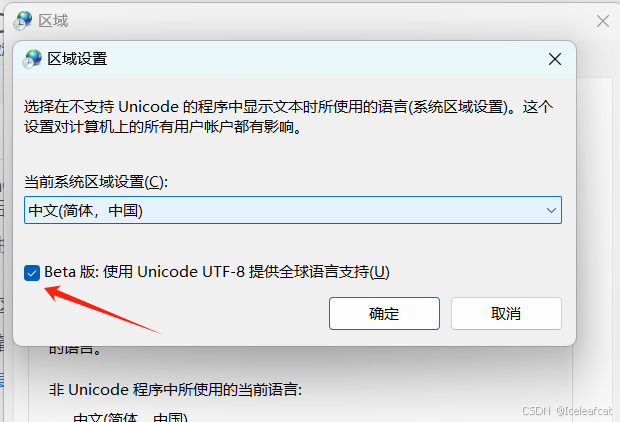Click the partially hidden 中文(简体，中国) text below the dialog
The height and width of the screenshot is (422, 620).
(130, 417)
